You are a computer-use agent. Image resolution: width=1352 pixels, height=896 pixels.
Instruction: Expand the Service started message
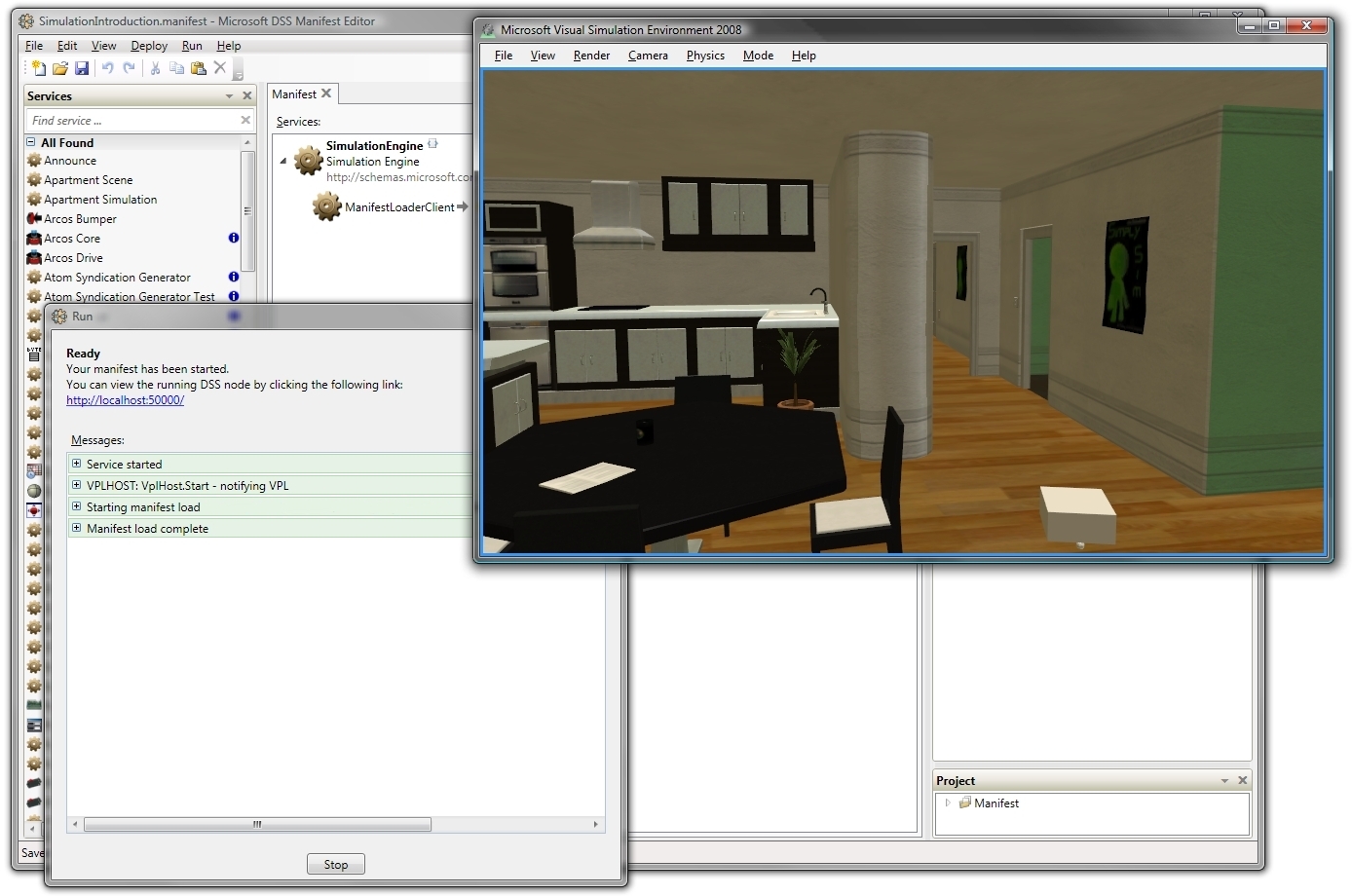pyautogui.click(x=76, y=464)
